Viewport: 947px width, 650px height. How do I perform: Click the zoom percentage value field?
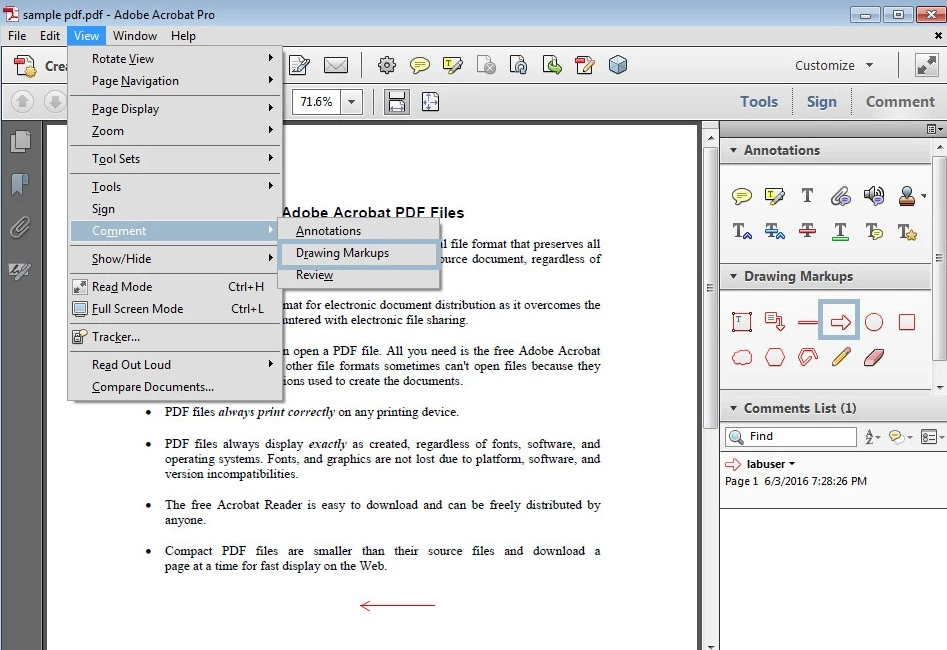316,102
